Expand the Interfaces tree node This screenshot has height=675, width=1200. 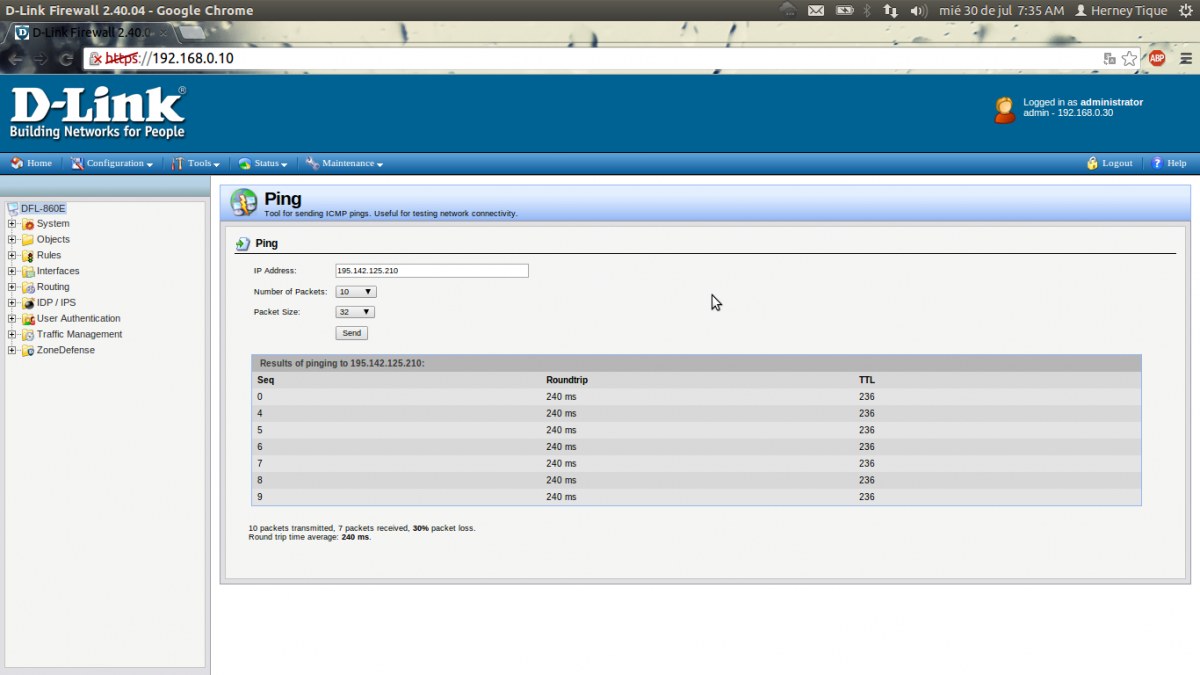[x=12, y=271]
